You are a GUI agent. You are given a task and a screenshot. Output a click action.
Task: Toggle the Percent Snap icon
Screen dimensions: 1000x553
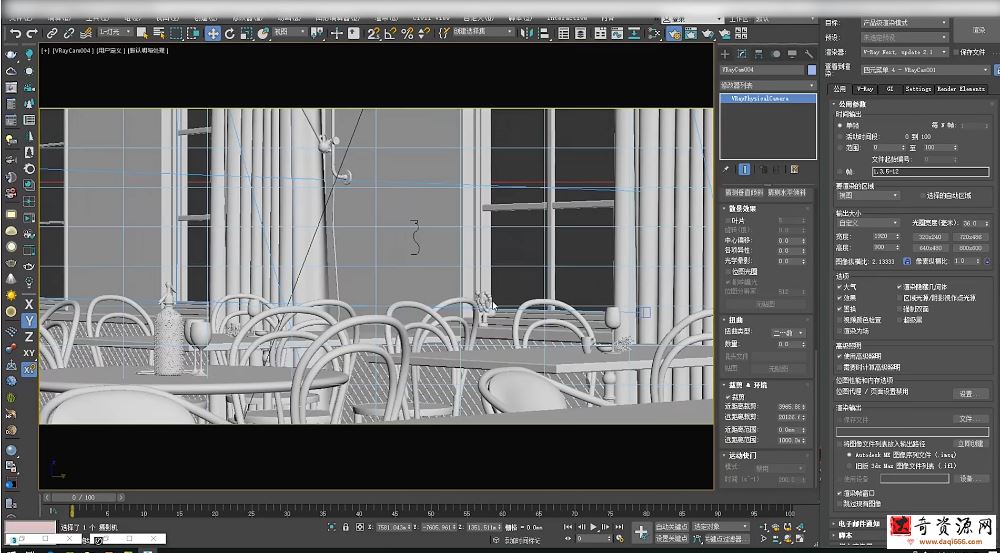(x=407, y=33)
